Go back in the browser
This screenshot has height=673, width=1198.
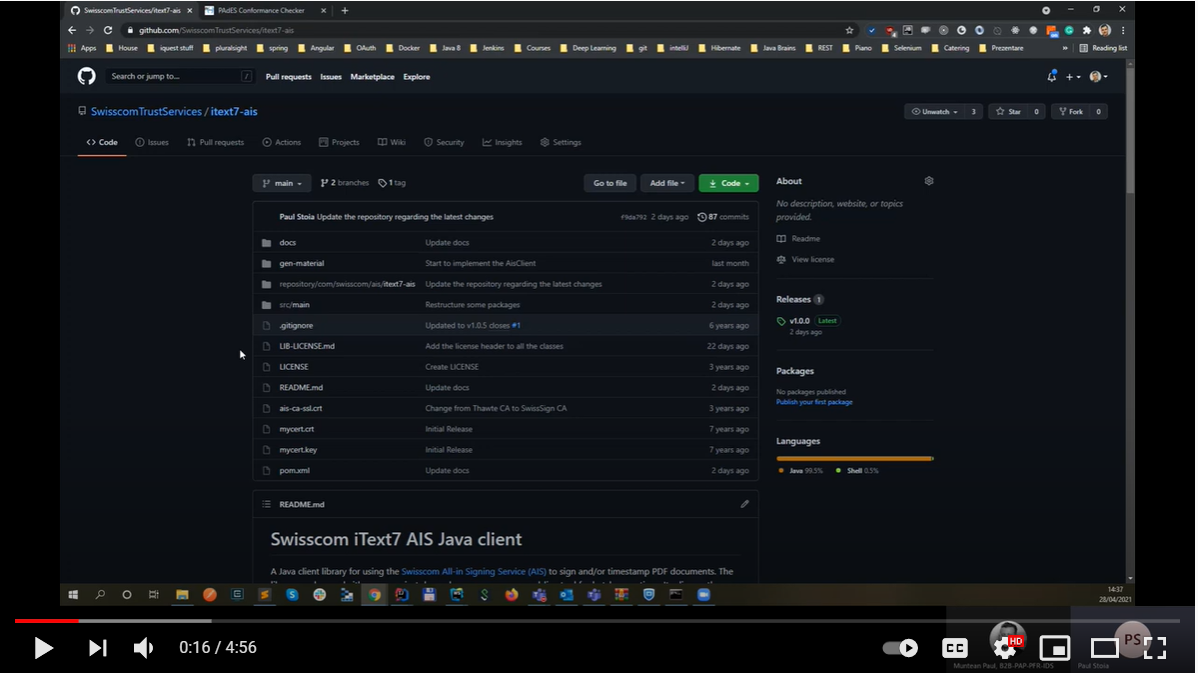(72, 30)
